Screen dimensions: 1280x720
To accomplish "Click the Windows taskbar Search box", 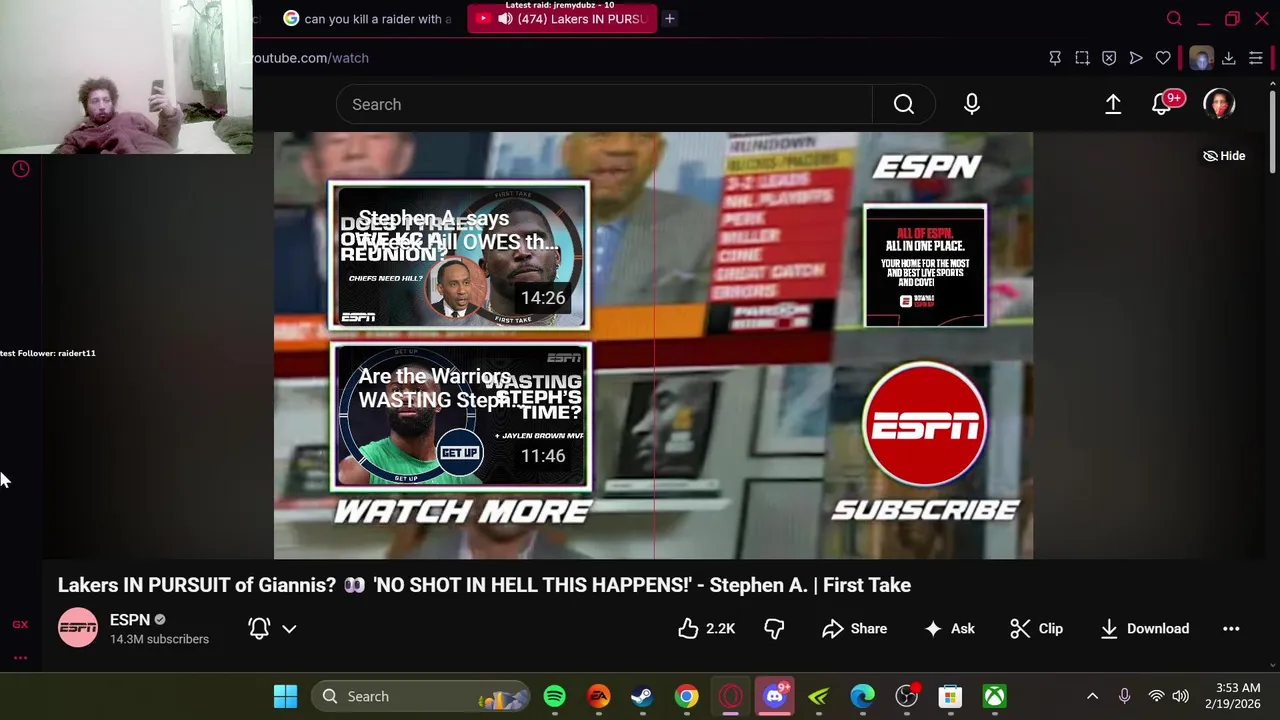I will point(420,696).
